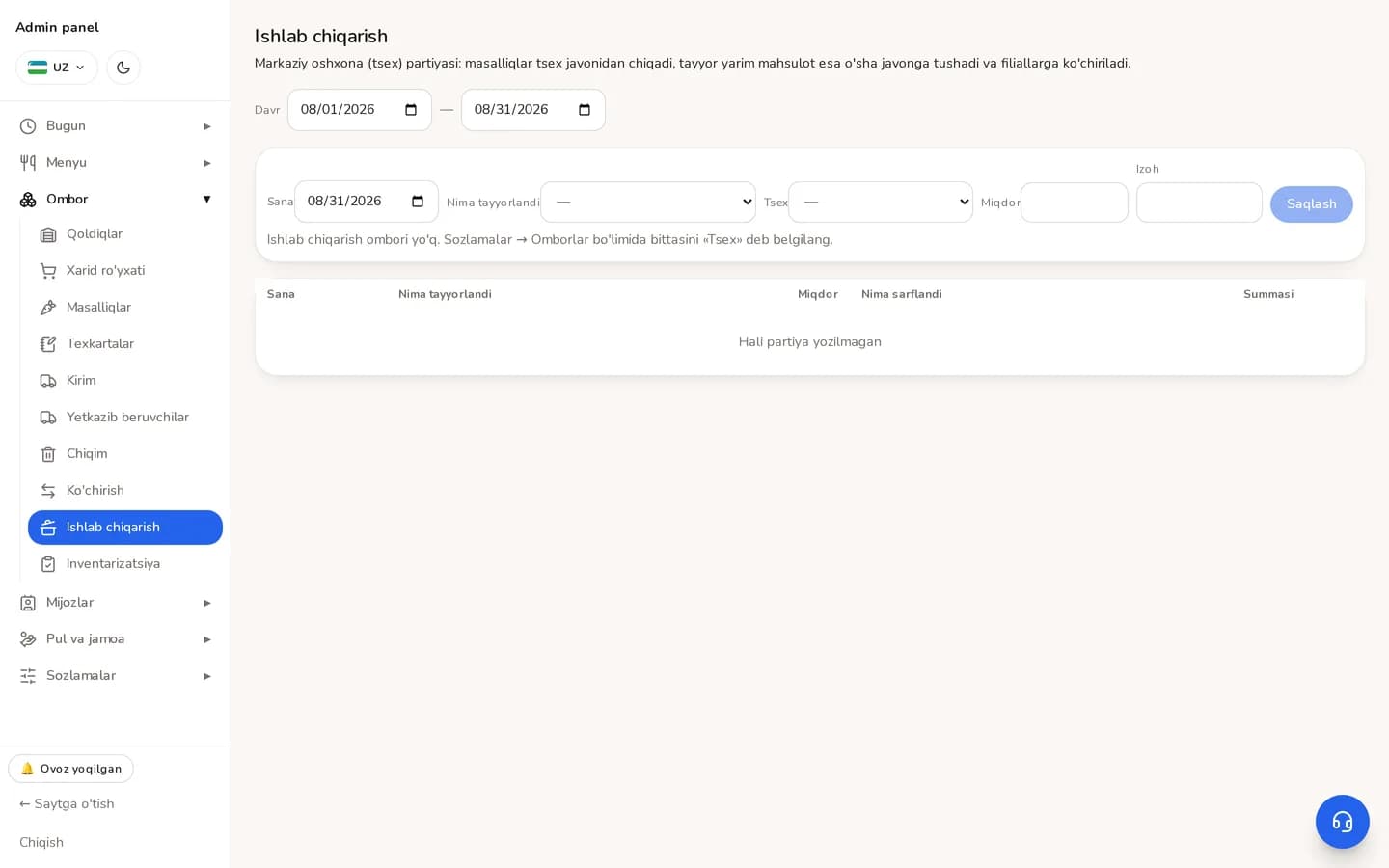
Task: Click the Kirim truck icon
Action: pyautogui.click(x=48, y=381)
